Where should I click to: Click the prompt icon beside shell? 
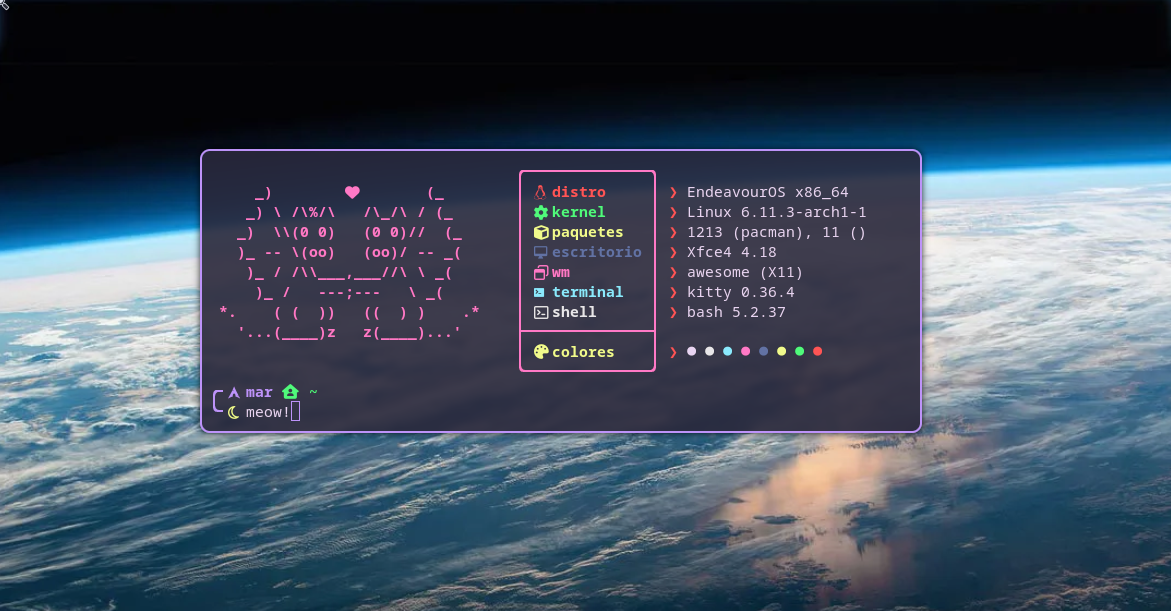[x=541, y=312]
